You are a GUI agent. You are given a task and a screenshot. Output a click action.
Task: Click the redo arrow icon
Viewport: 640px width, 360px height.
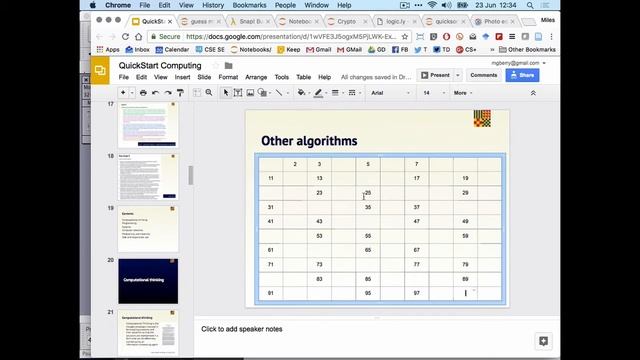point(168,93)
